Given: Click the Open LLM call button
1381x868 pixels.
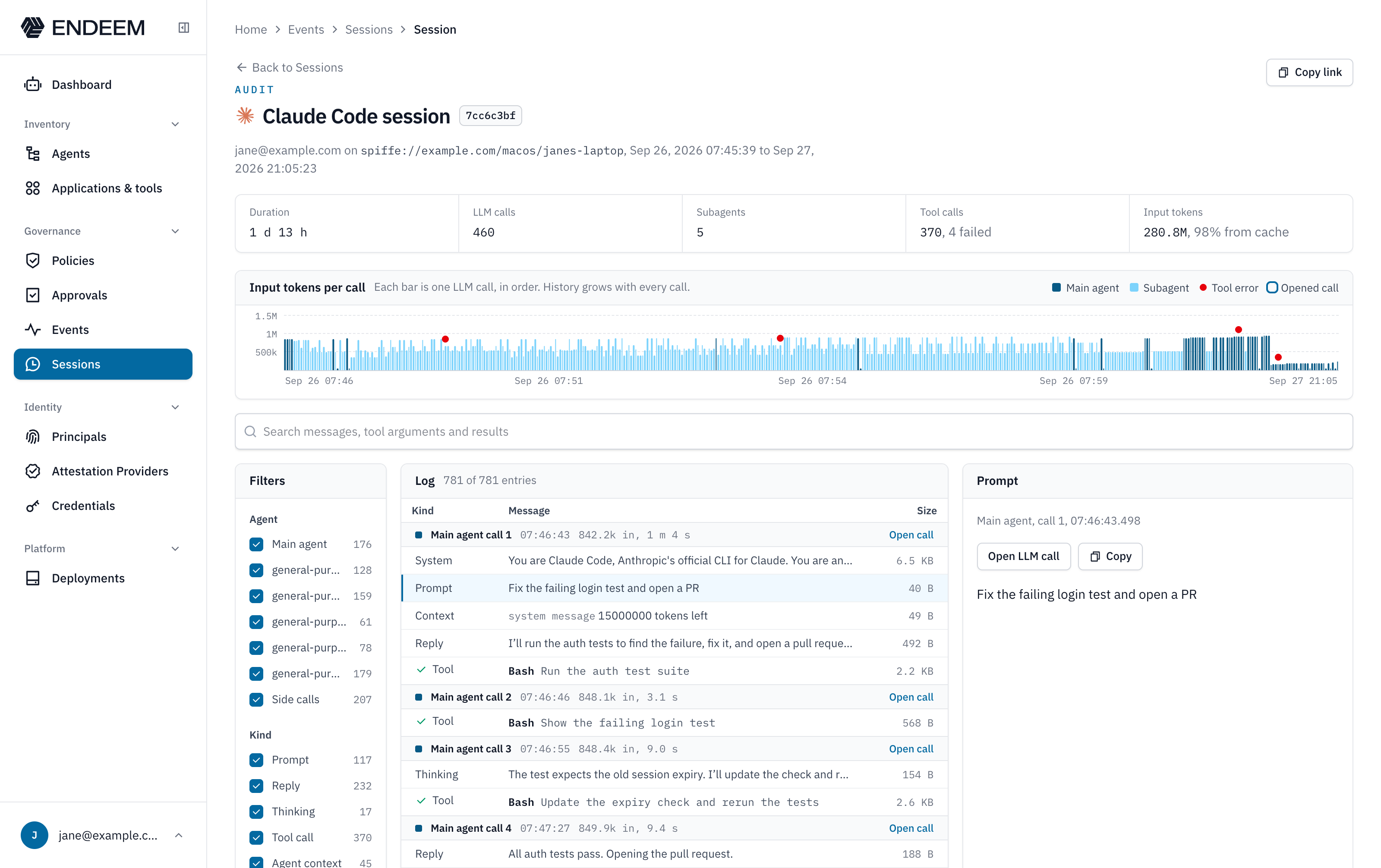Looking at the screenshot, I should click(1023, 556).
